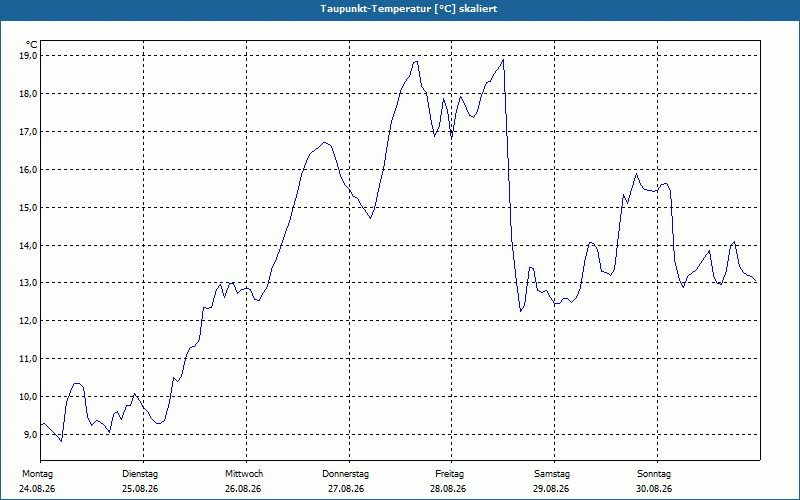
Task: Click the 'Mittwoch' day label
Action: tap(244, 474)
